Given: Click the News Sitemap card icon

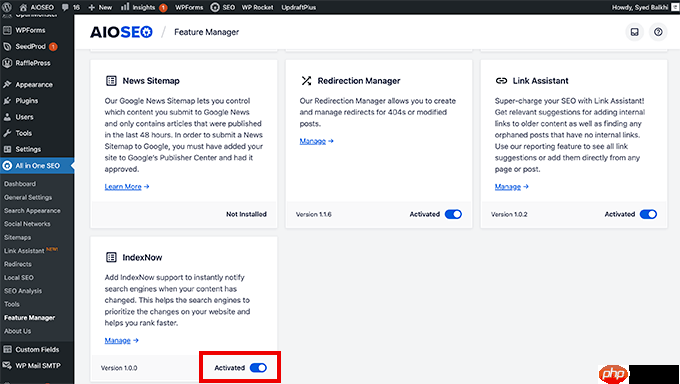Looking at the screenshot, I should coord(111,81).
